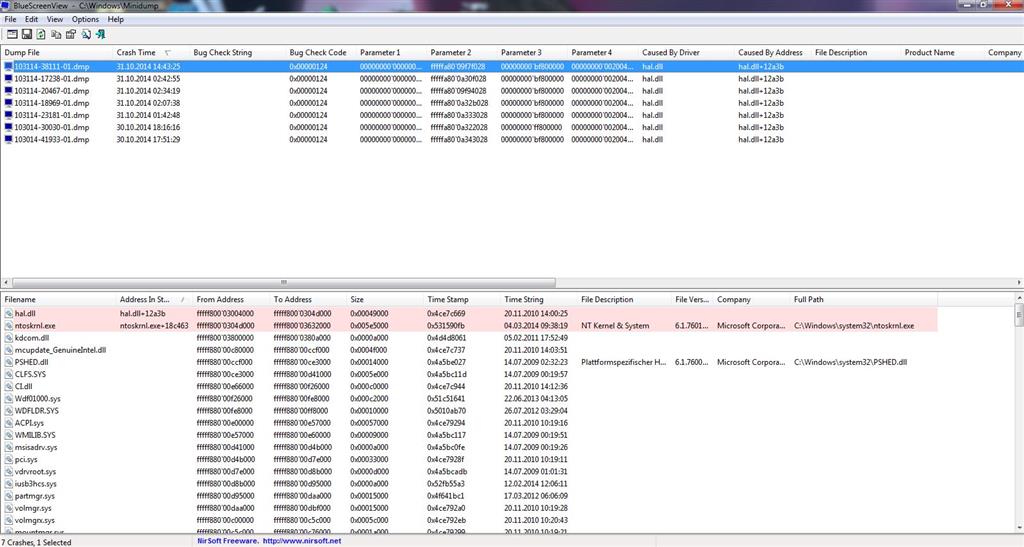Click the C:\Windows\system32\PSHED.dll path cell
Image resolution: width=1024 pixels, height=547 pixels.
pos(850,362)
